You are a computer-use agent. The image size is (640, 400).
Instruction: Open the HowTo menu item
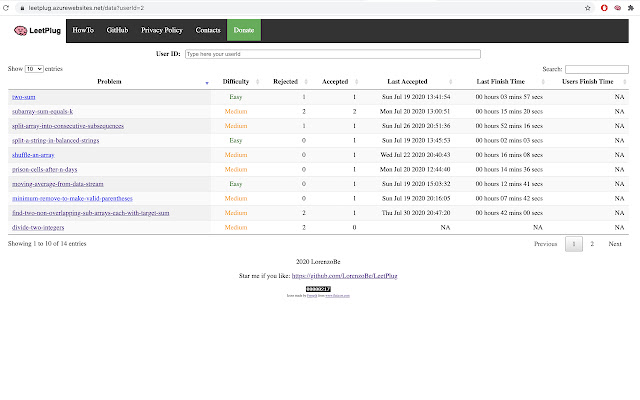(84, 31)
